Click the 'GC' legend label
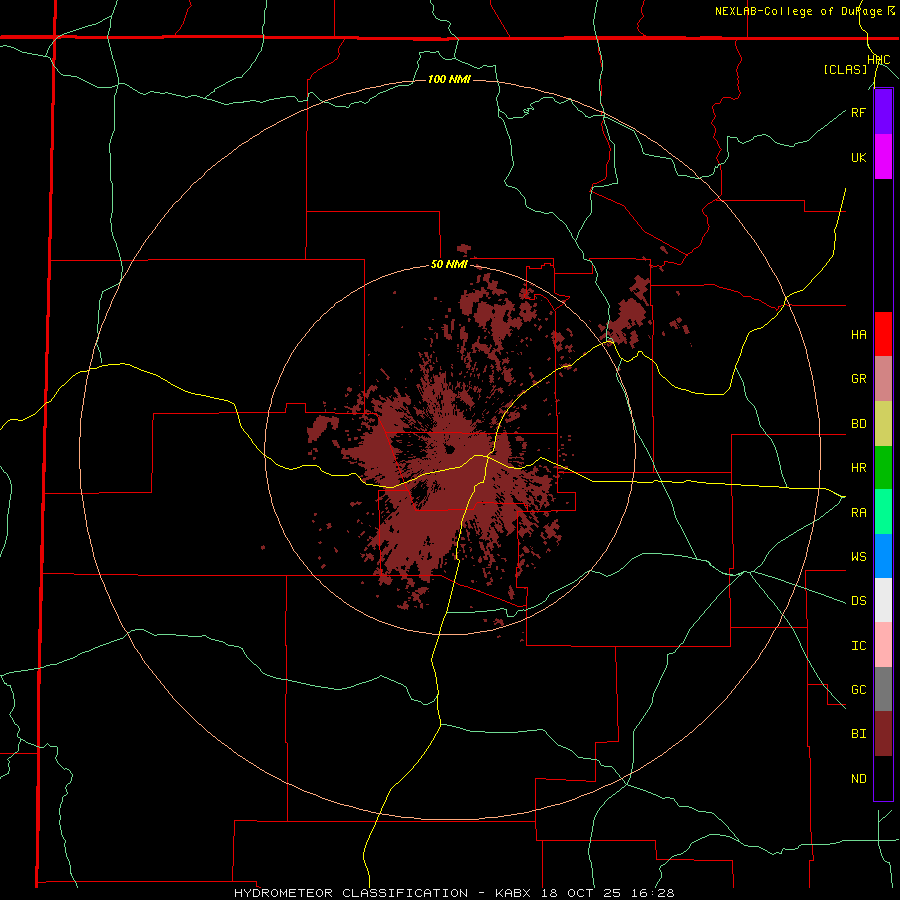This screenshot has width=900, height=900. click(858, 689)
